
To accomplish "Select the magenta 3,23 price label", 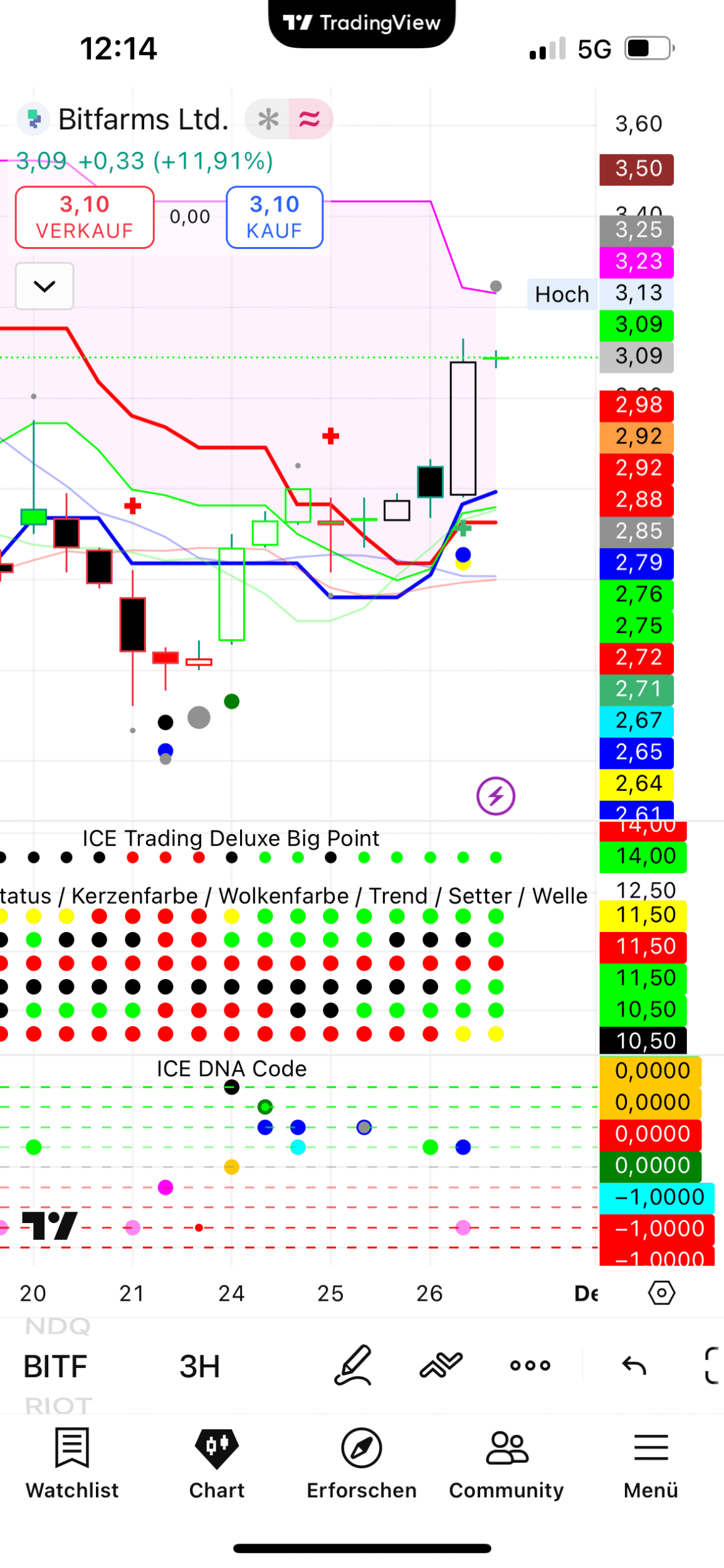I will 637,262.
